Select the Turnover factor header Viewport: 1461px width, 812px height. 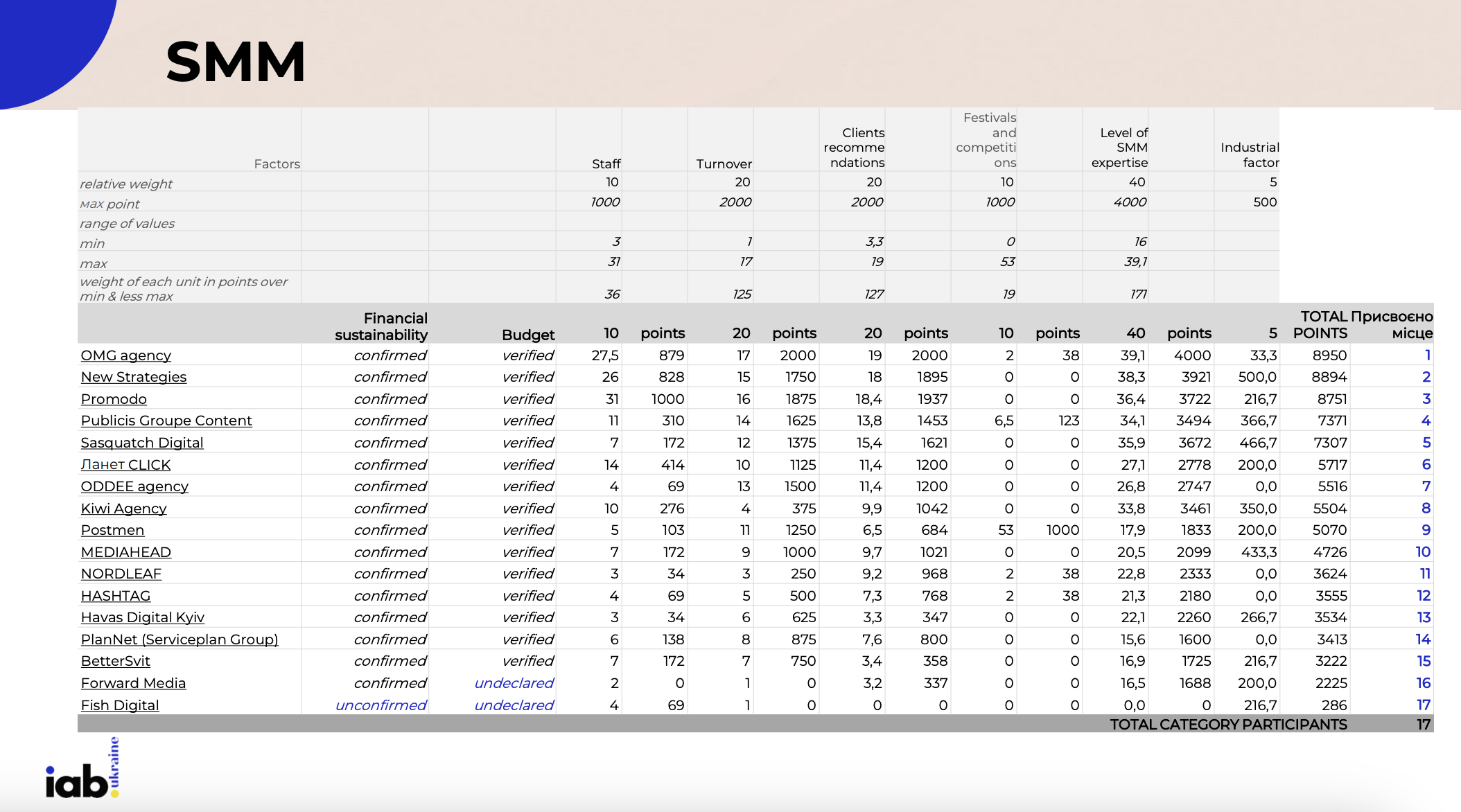click(x=724, y=164)
